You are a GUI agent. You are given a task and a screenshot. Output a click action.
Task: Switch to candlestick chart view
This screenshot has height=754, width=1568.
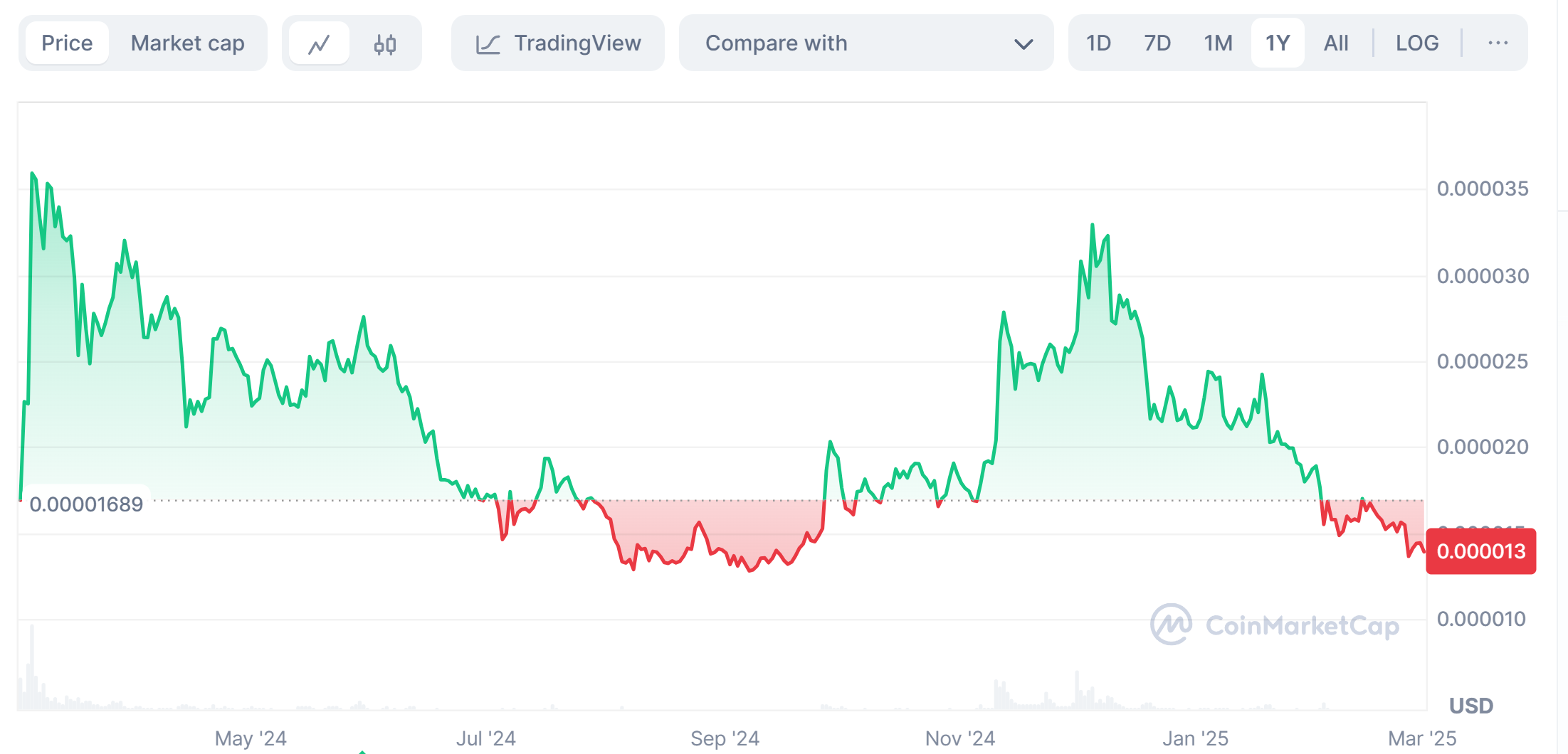click(x=384, y=43)
